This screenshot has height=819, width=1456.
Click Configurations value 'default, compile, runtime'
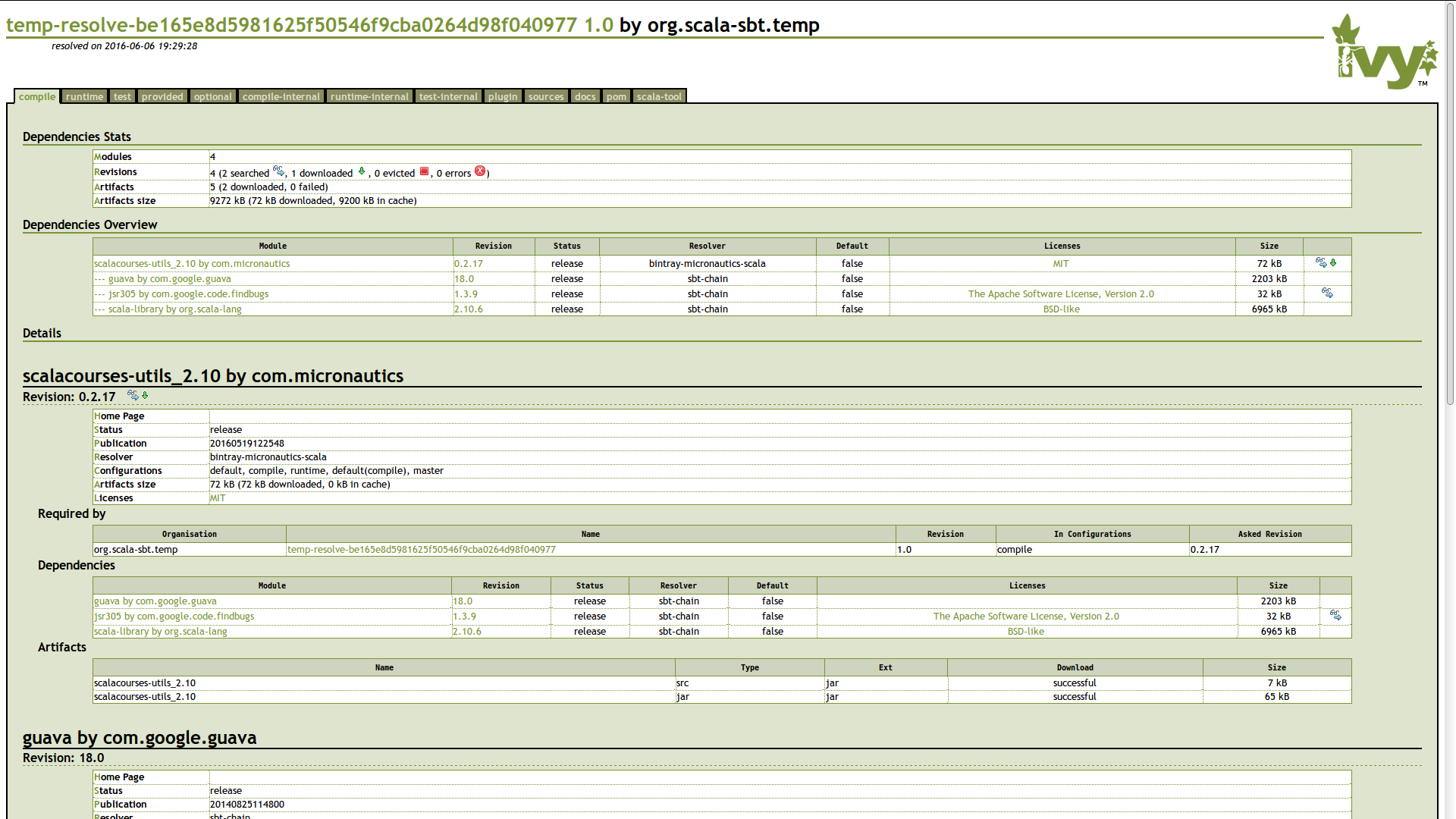(327, 471)
